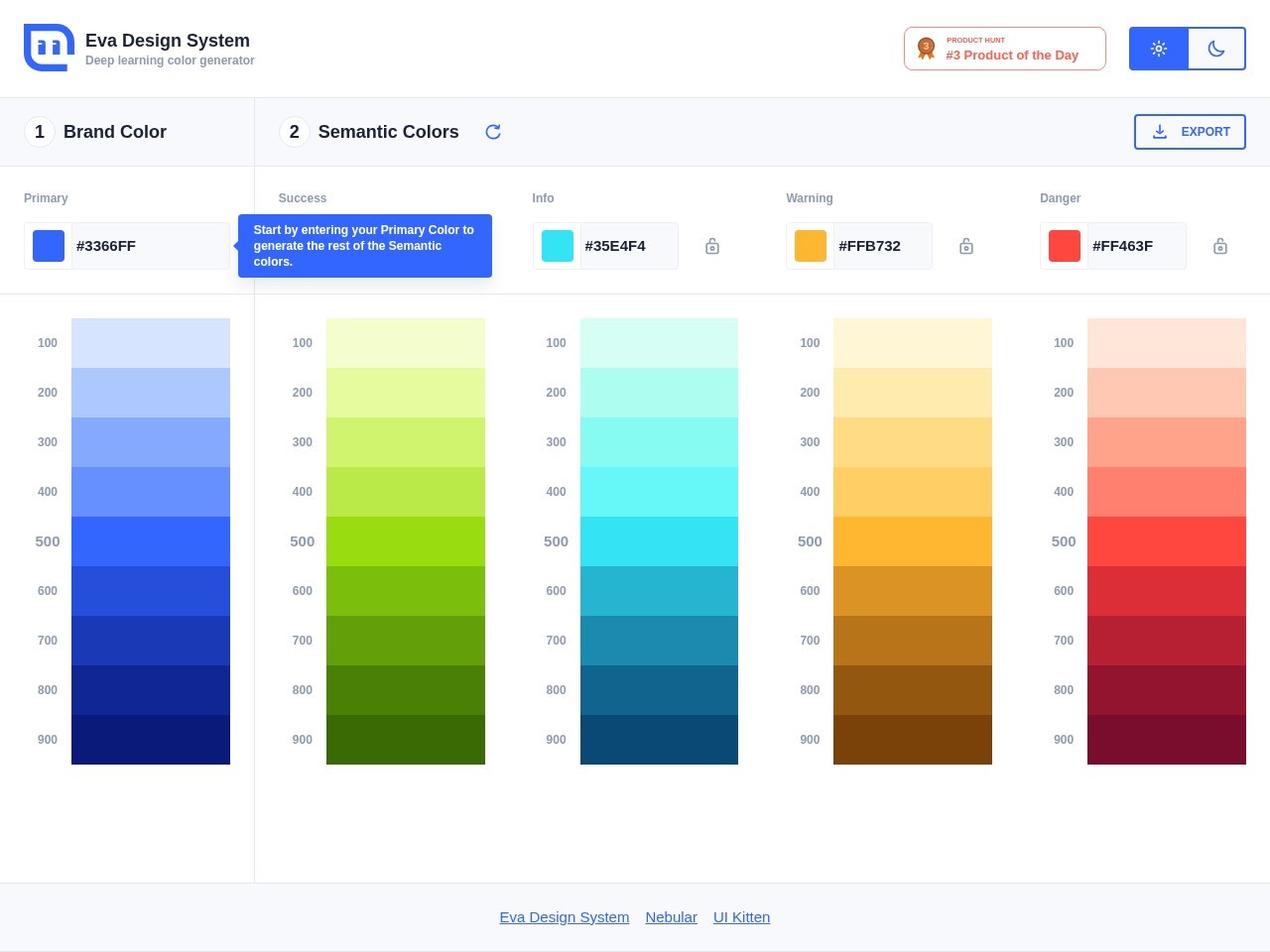Select the sun icon for light theme
The image size is (1270, 952).
click(1158, 48)
